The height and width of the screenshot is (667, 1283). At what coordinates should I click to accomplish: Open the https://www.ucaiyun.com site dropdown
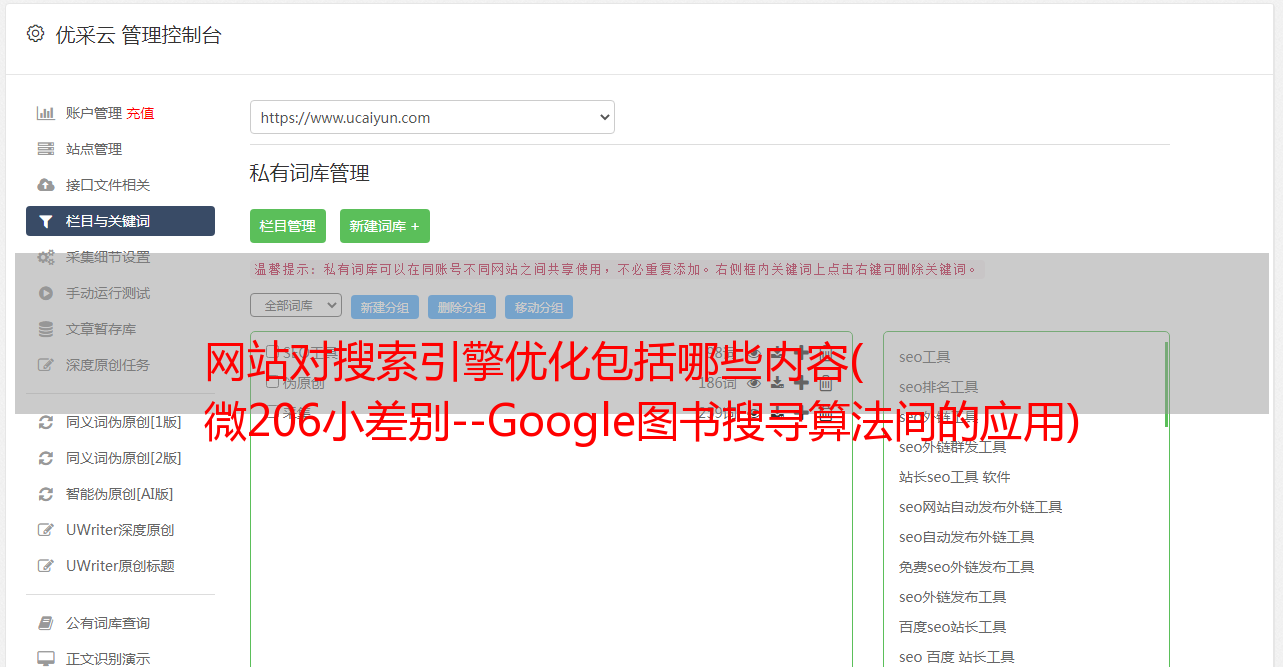432,117
